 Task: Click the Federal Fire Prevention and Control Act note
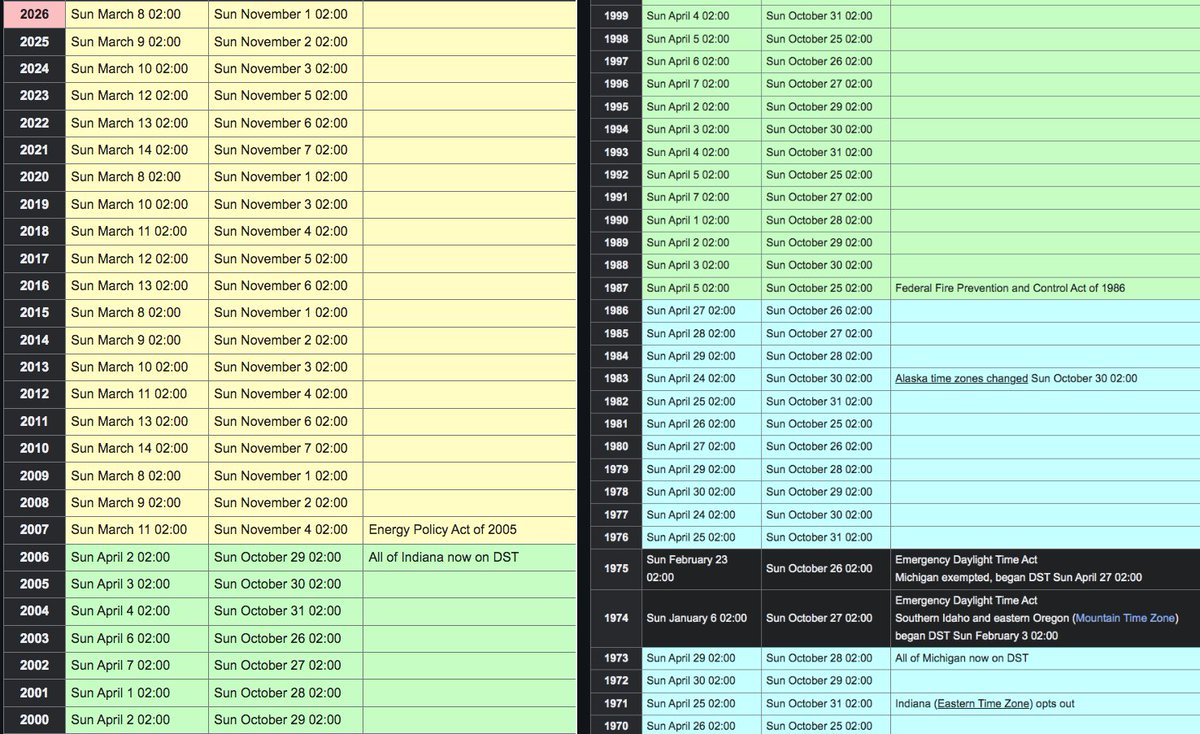[x=1010, y=288]
